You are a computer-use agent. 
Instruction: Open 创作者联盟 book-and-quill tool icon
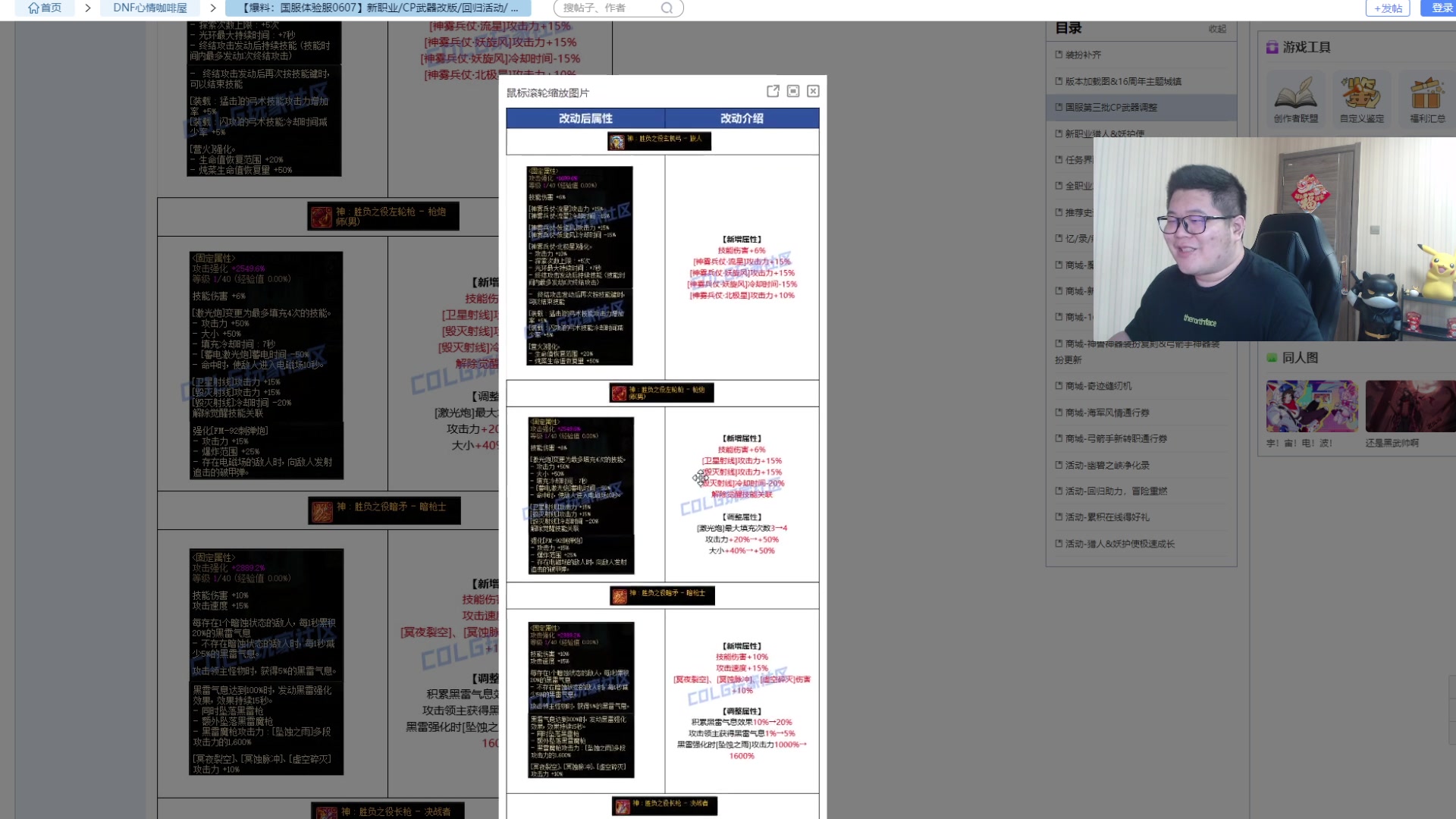click(x=1296, y=94)
